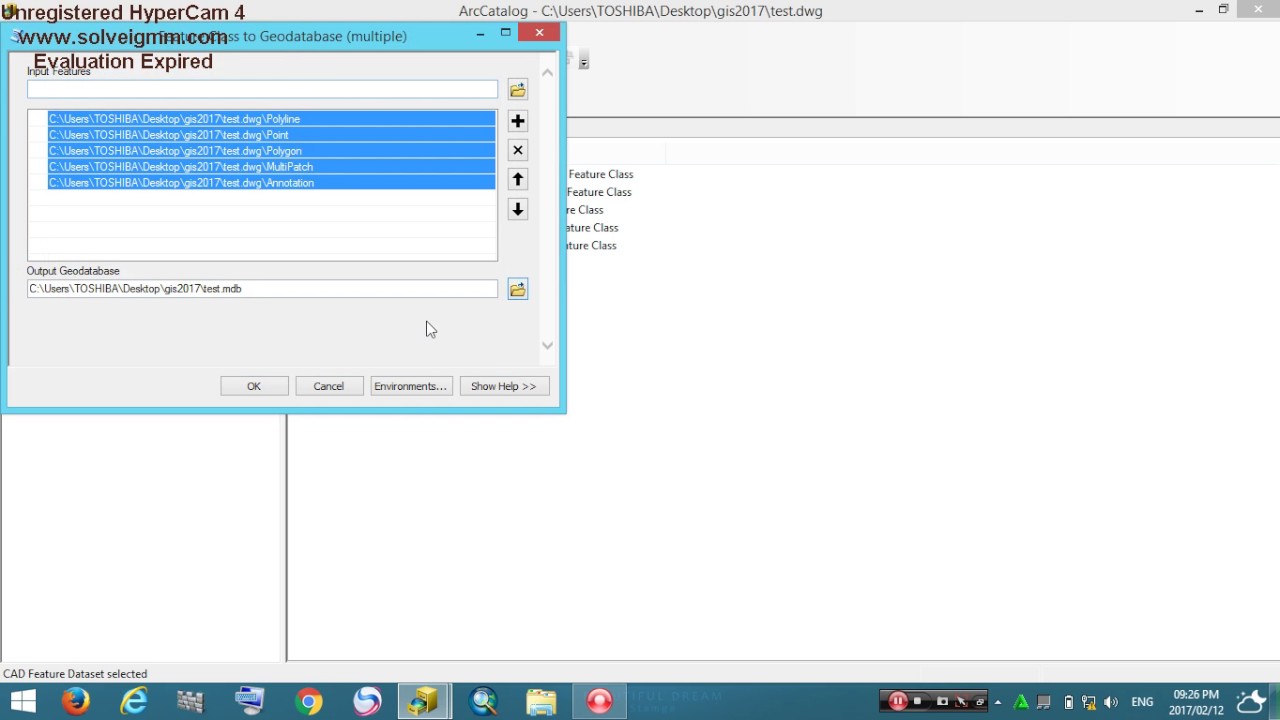The image size is (1280, 720).
Task: Open the Input Features browse folder icon
Action: [517, 90]
